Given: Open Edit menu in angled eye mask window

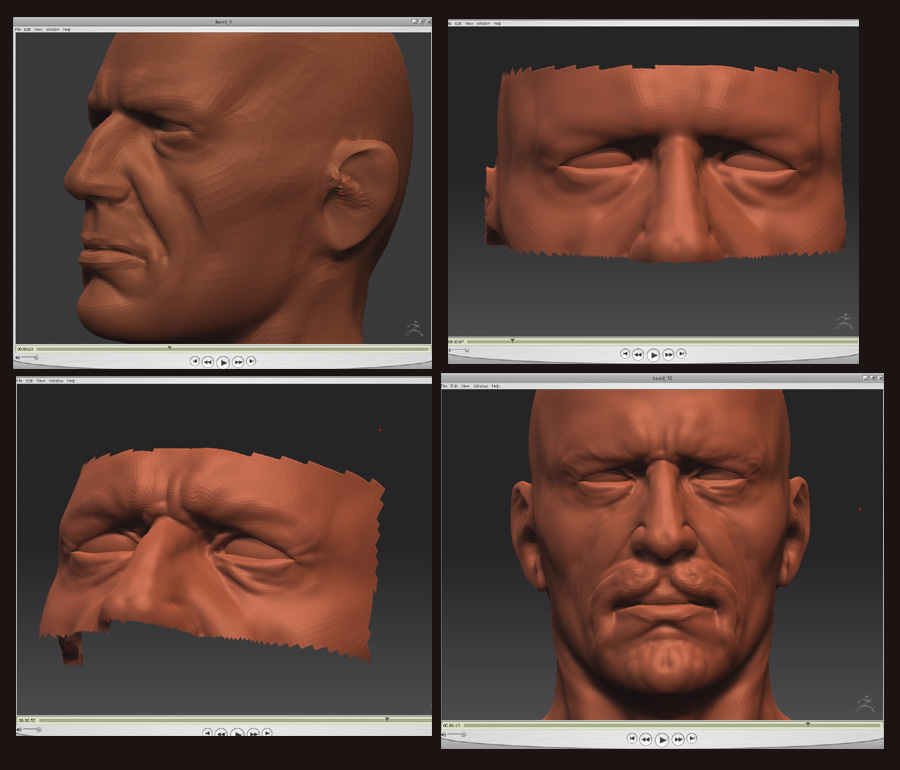Looking at the screenshot, I should tap(29, 380).
